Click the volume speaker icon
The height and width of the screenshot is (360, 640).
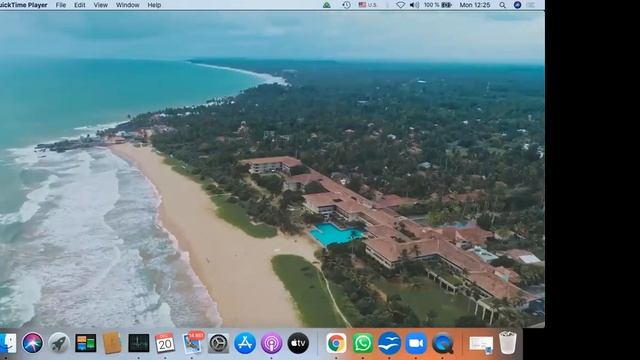[414, 5]
